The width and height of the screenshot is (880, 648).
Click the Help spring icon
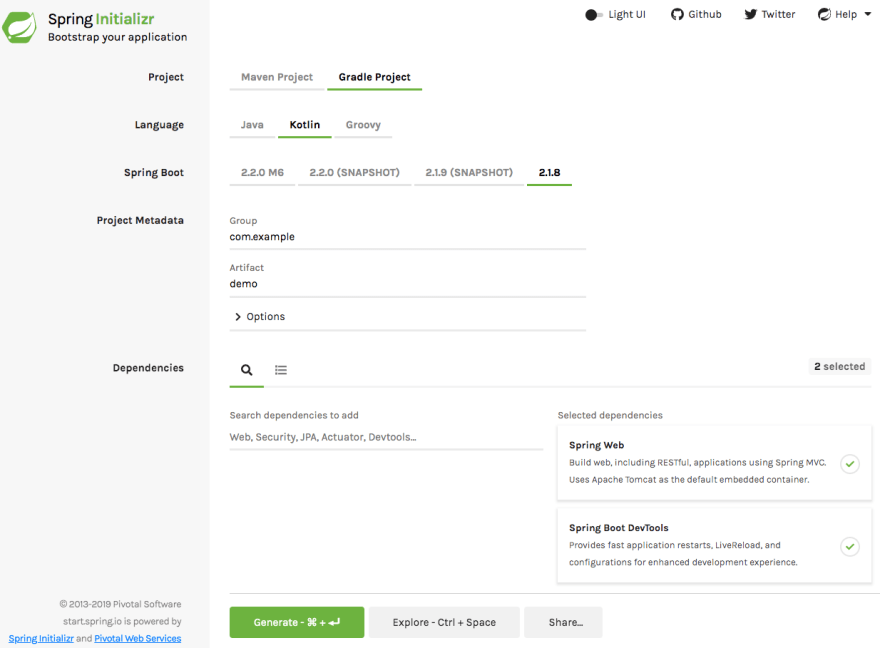coord(824,15)
